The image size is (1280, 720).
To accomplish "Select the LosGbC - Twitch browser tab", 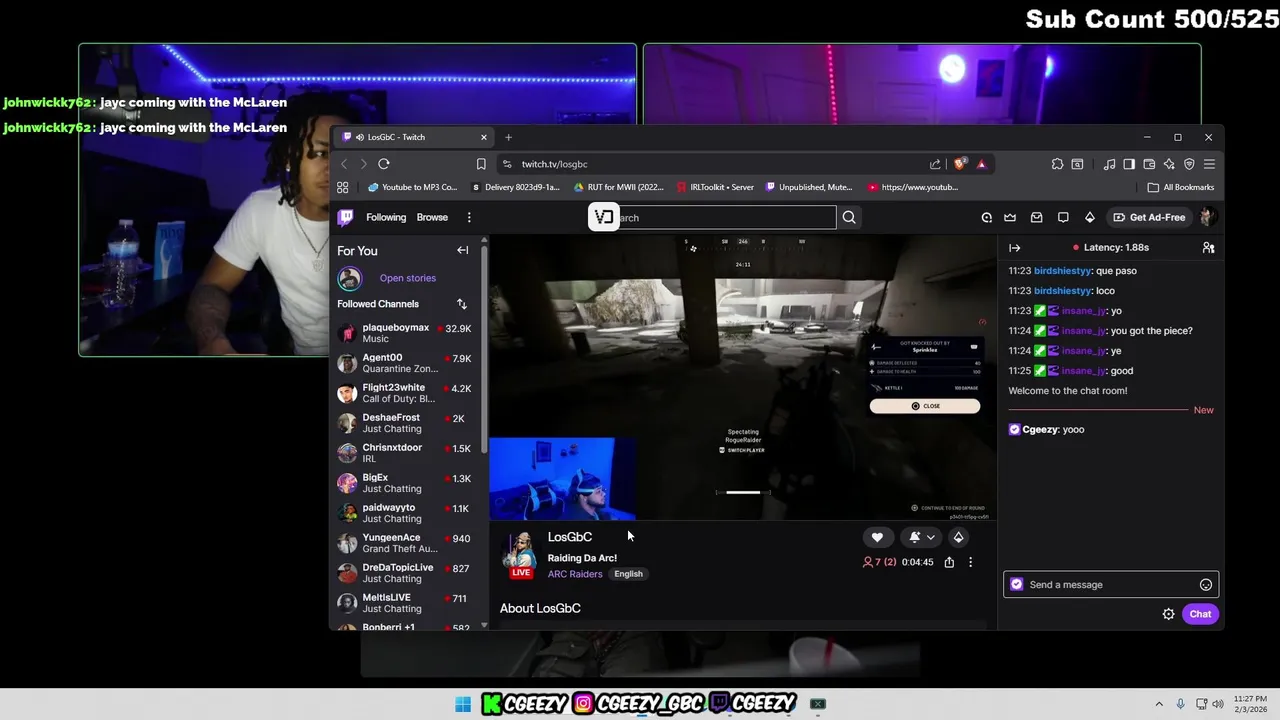I will pos(414,137).
